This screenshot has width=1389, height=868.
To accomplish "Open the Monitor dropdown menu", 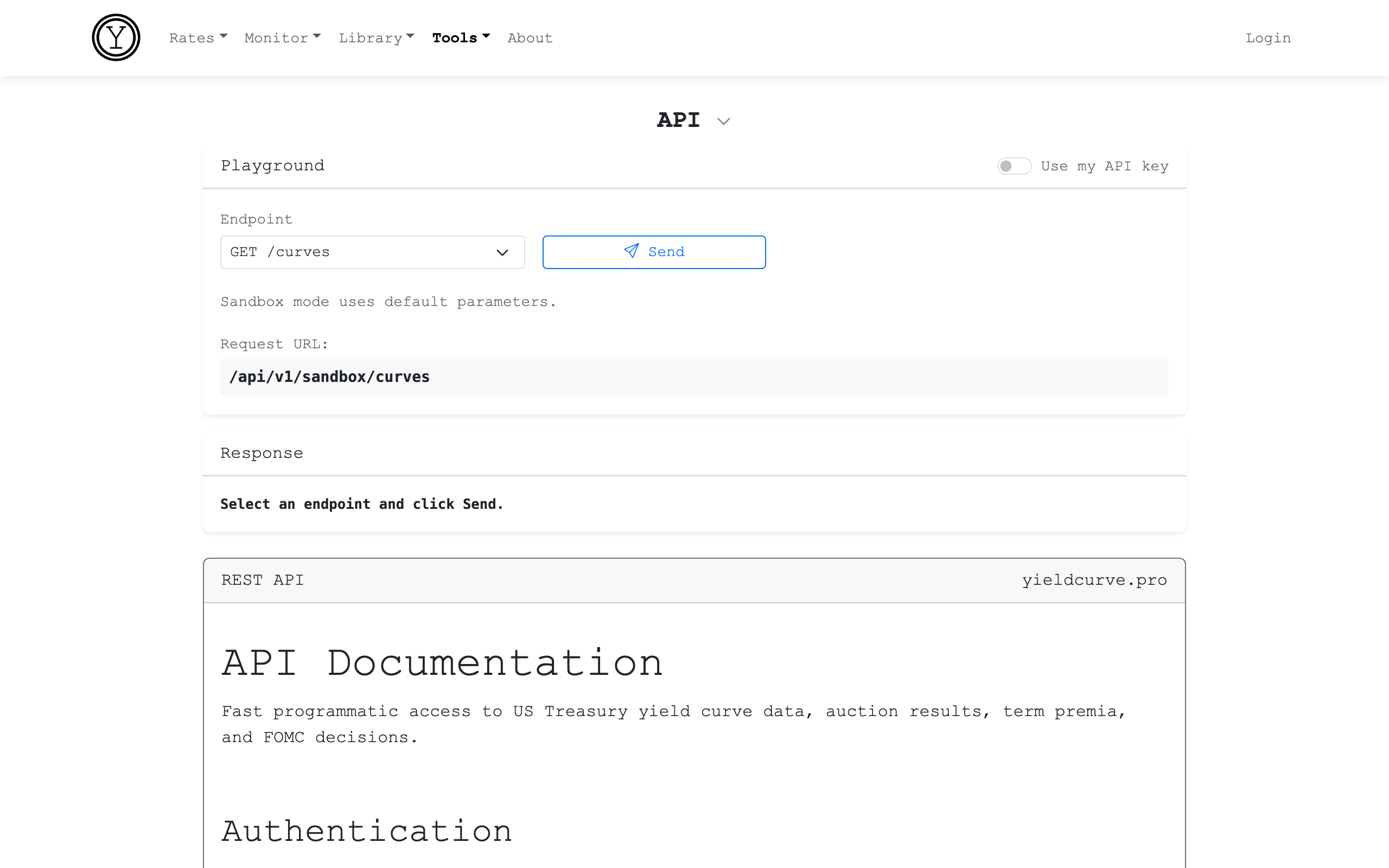I will tap(282, 38).
